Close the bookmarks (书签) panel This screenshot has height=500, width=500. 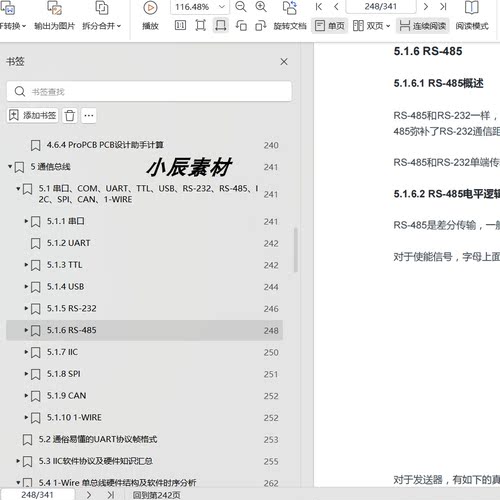tap(284, 62)
